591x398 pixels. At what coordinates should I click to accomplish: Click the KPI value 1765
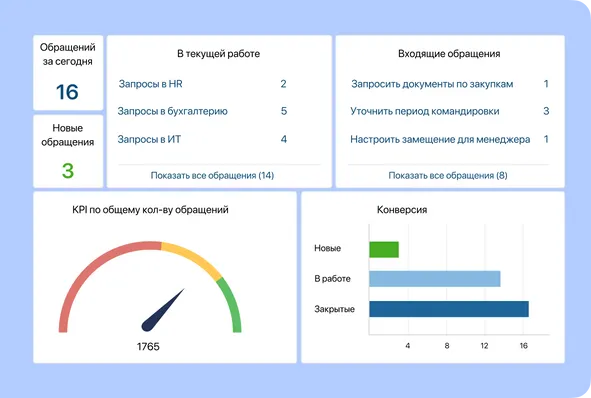point(148,346)
